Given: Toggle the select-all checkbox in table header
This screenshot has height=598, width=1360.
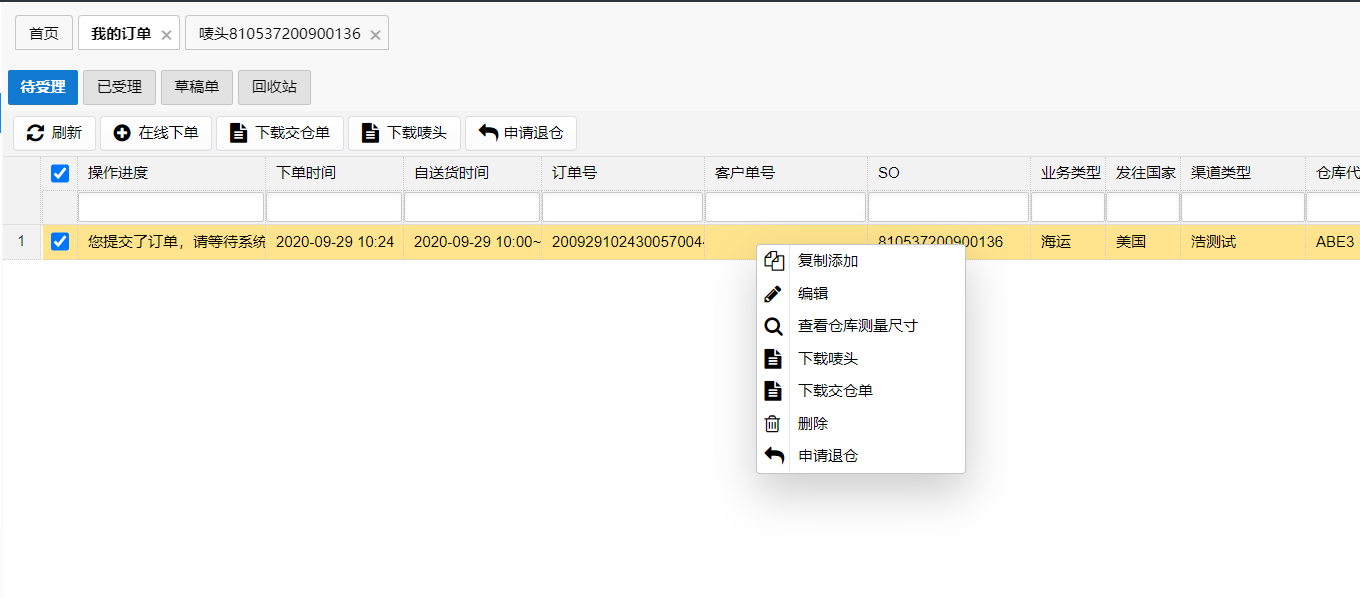Looking at the screenshot, I should [60, 173].
